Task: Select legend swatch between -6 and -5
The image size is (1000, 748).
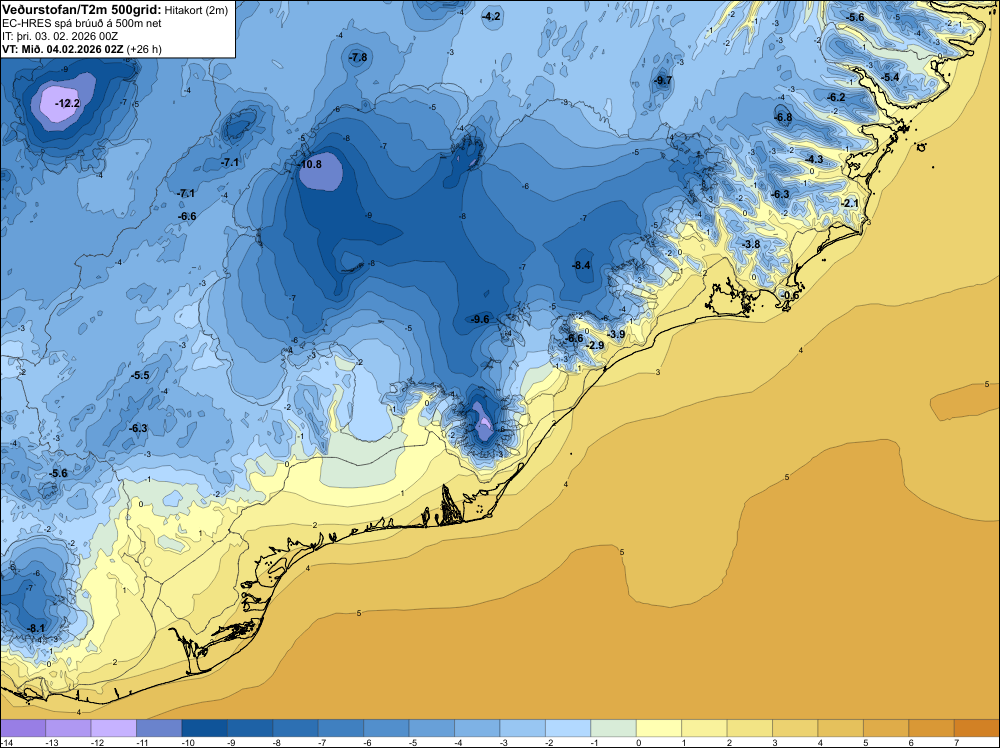Action: pos(386,728)
